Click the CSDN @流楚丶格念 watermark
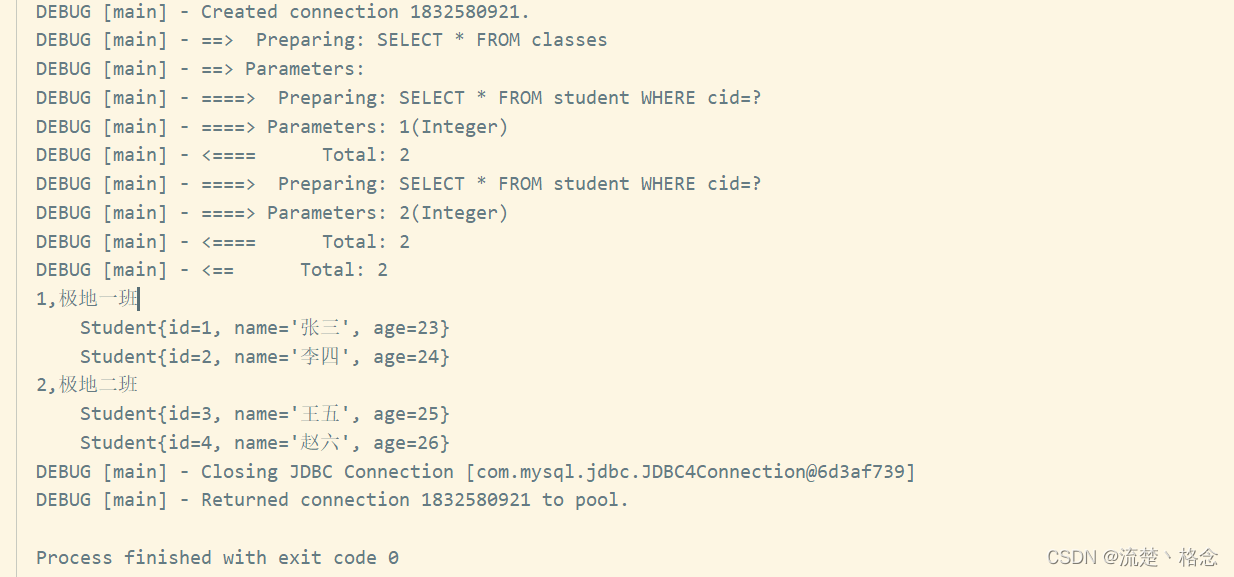The image size is (1234, 577). pyautogui.click(x=1132, y=557)
